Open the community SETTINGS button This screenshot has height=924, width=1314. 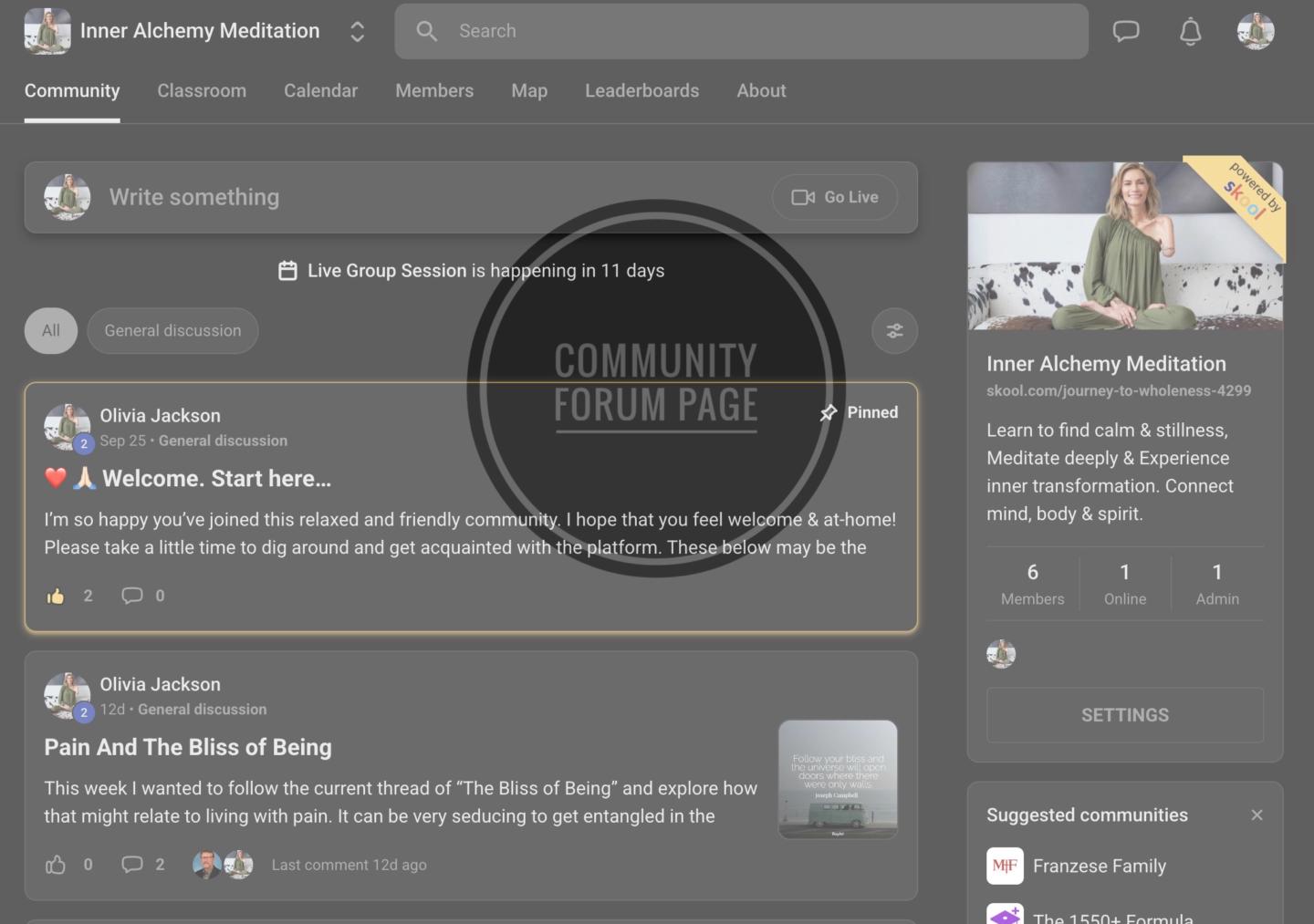click(x=1124, y=715)
